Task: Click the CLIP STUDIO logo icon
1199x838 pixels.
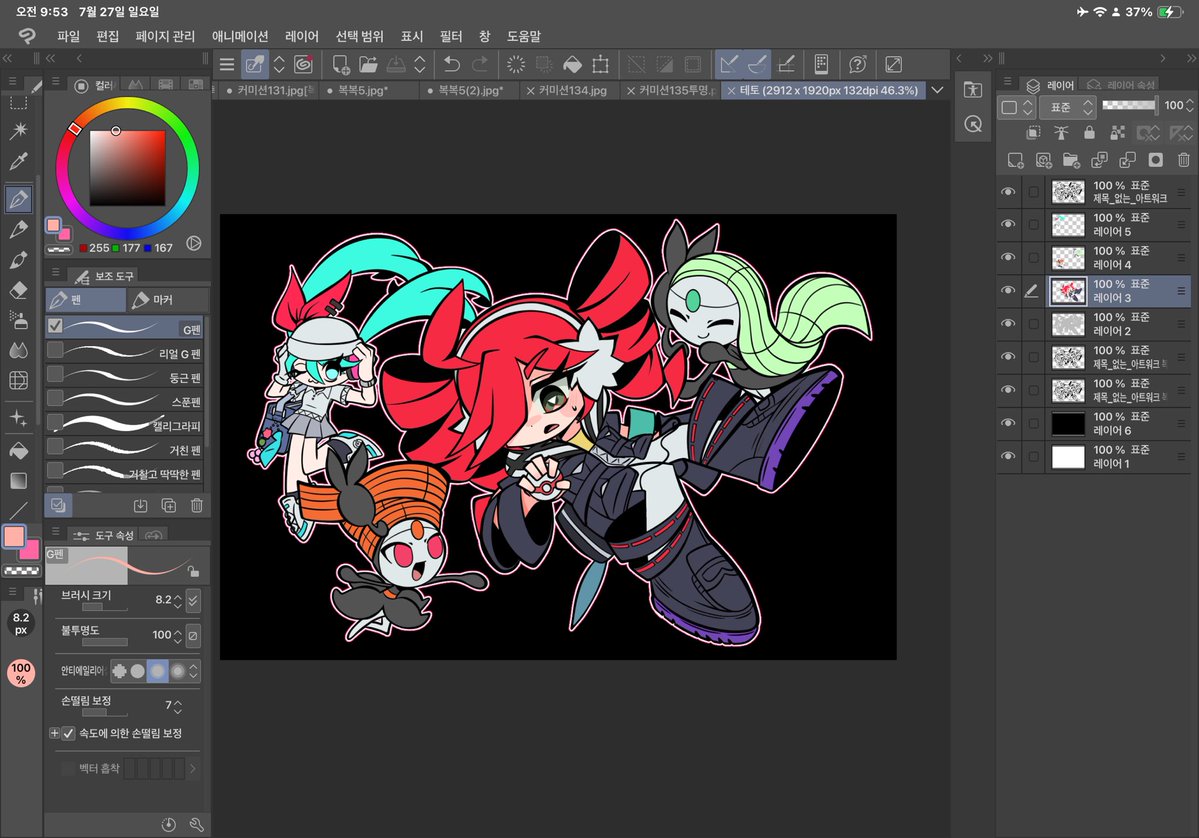Action: point(28,36)
